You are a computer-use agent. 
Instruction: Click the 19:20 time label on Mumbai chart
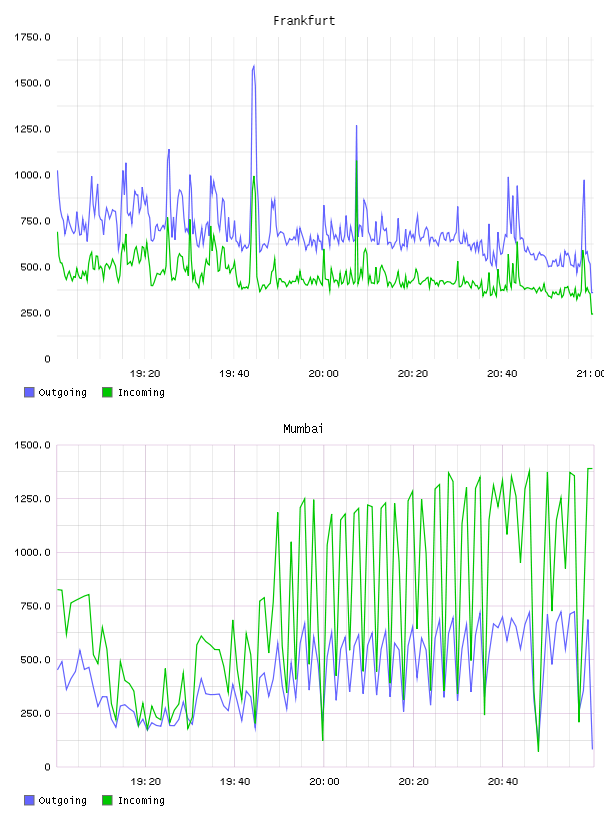[145, 782]
